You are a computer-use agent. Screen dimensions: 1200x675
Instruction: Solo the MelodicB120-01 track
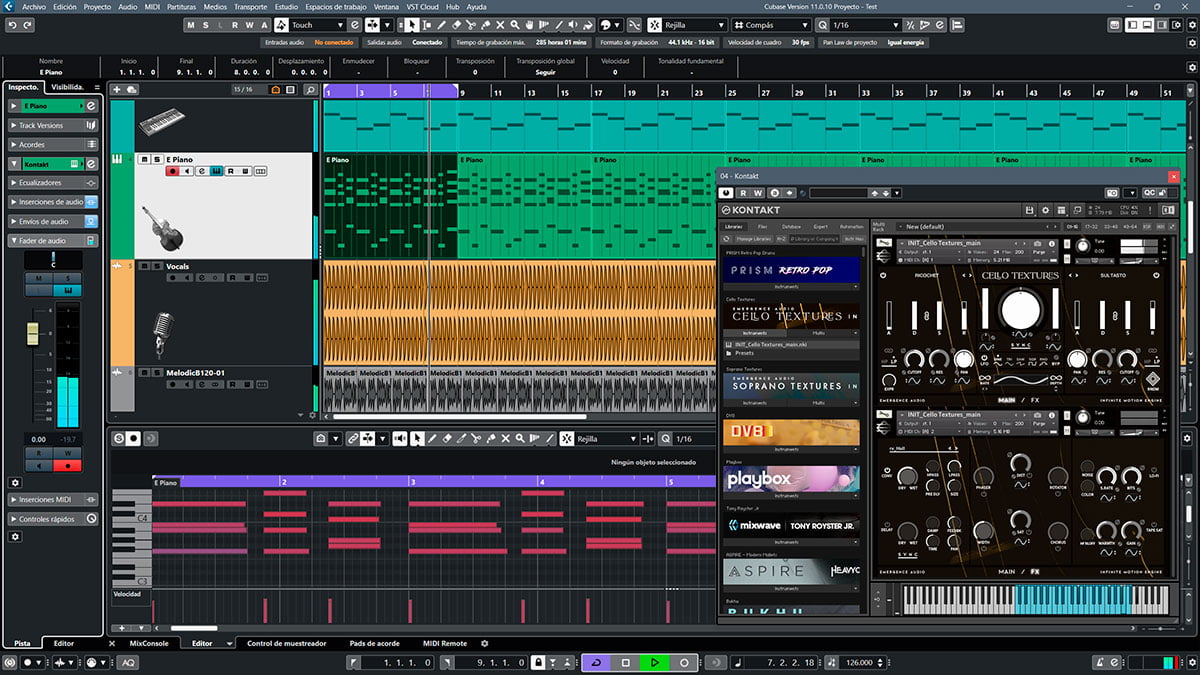tap(157, 373)
